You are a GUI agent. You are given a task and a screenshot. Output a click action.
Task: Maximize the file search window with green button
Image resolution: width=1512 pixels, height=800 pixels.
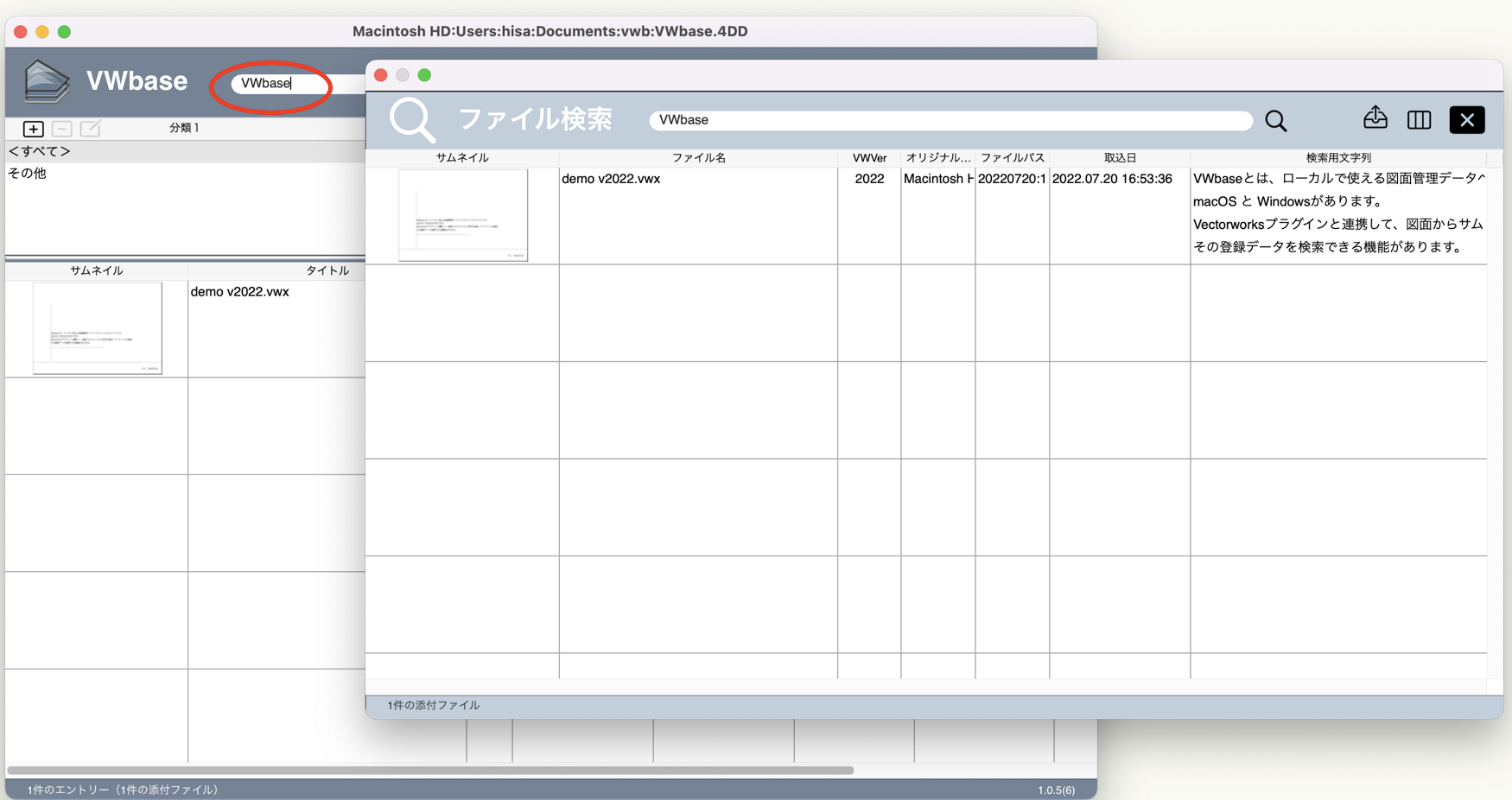(424, 75)
